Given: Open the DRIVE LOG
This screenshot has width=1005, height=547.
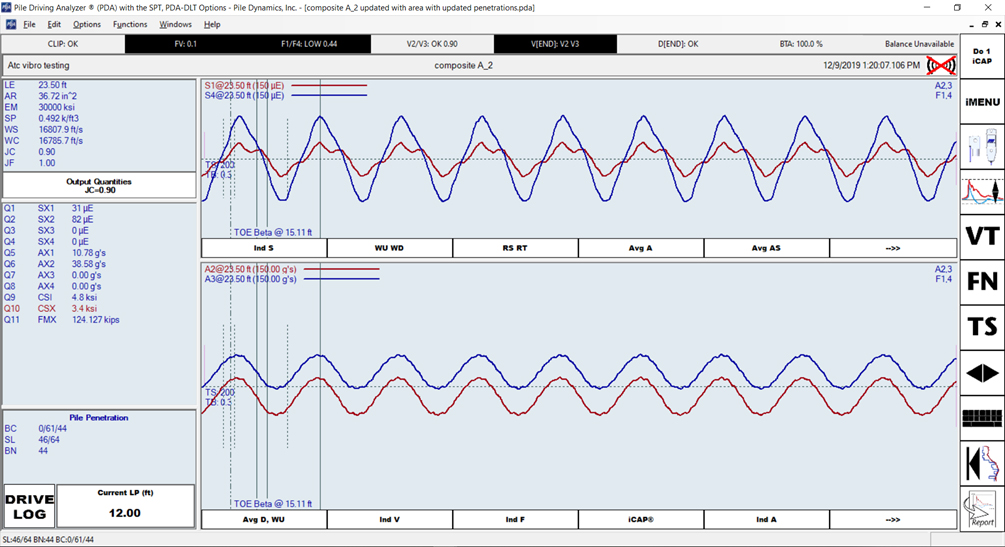Looking at the screenshot, I should [29, 507].
